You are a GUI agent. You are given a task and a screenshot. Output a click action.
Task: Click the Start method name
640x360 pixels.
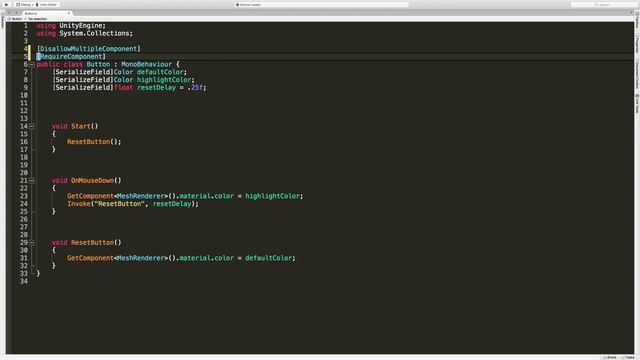pos(81,126)
